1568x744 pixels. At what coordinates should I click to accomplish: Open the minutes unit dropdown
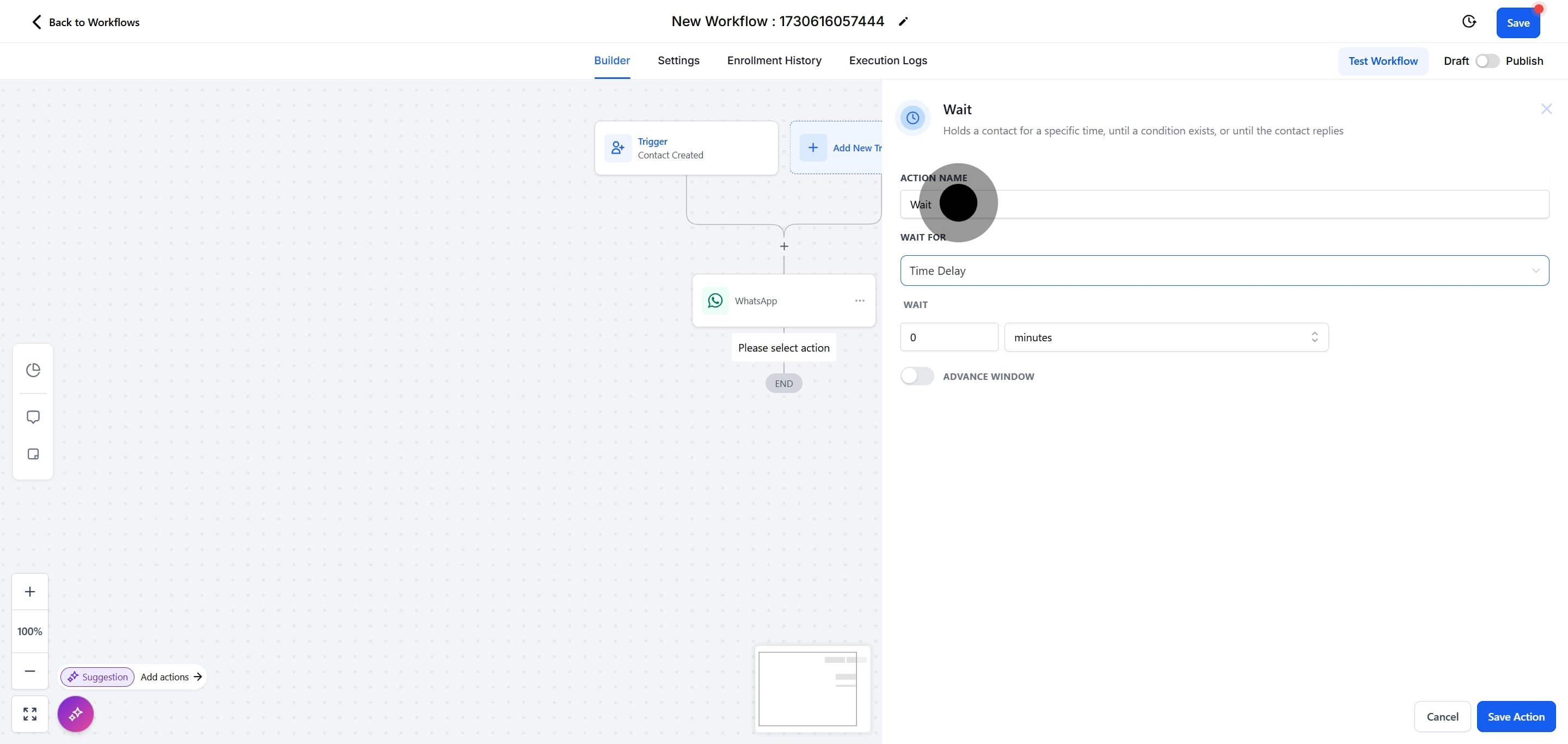(x=1166, y=337)
